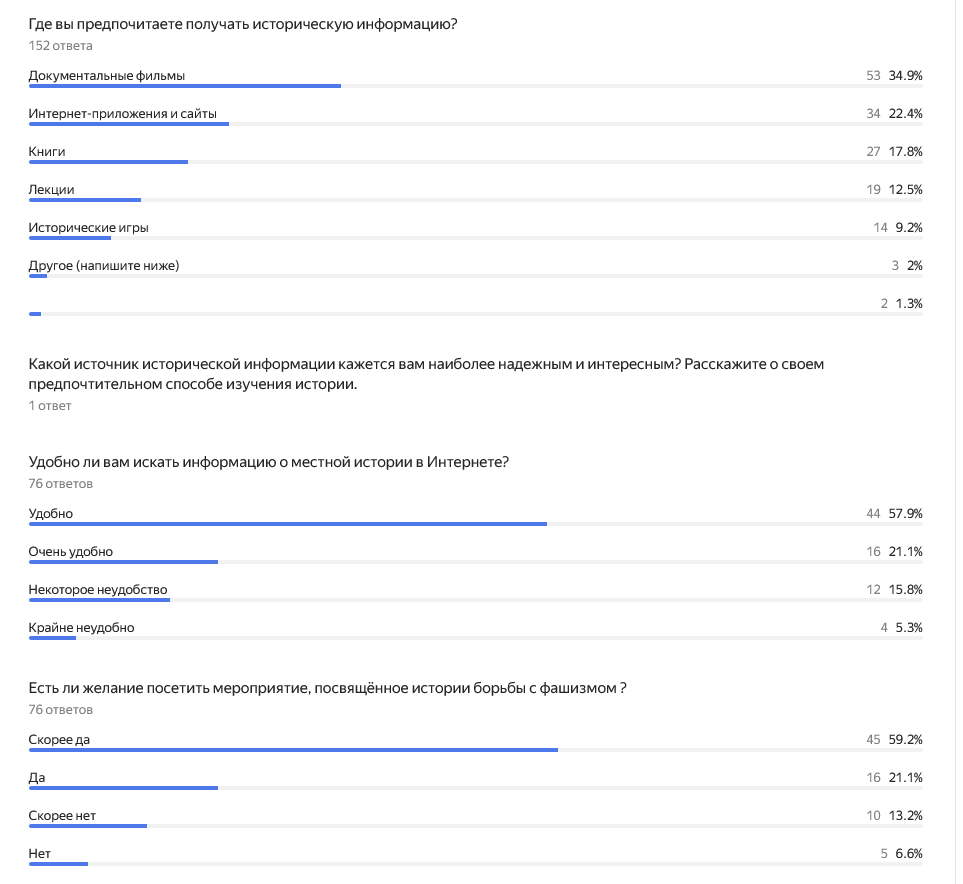
Task: Click the progress bar under 'Скорее да'
Action: (293, 751)
